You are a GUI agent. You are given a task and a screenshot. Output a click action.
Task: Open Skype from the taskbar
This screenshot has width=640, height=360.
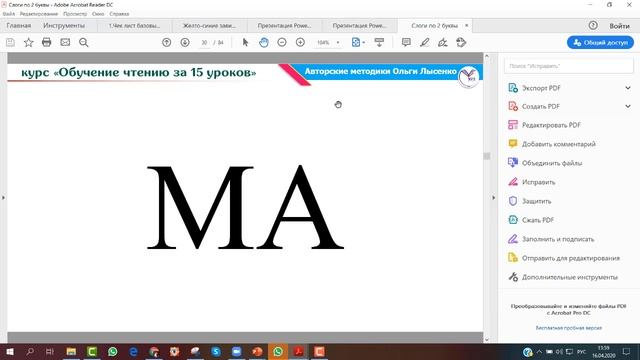click(216, 351)
